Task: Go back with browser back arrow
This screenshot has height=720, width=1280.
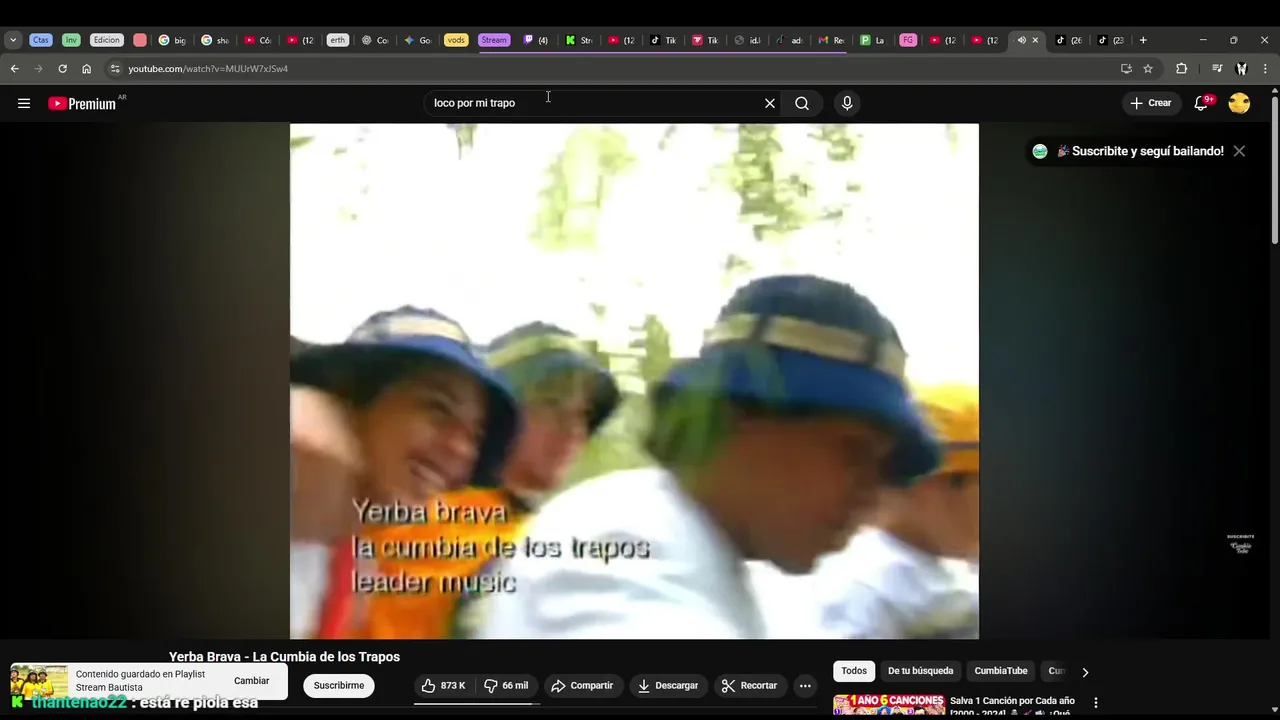Action: click(14, 68)
